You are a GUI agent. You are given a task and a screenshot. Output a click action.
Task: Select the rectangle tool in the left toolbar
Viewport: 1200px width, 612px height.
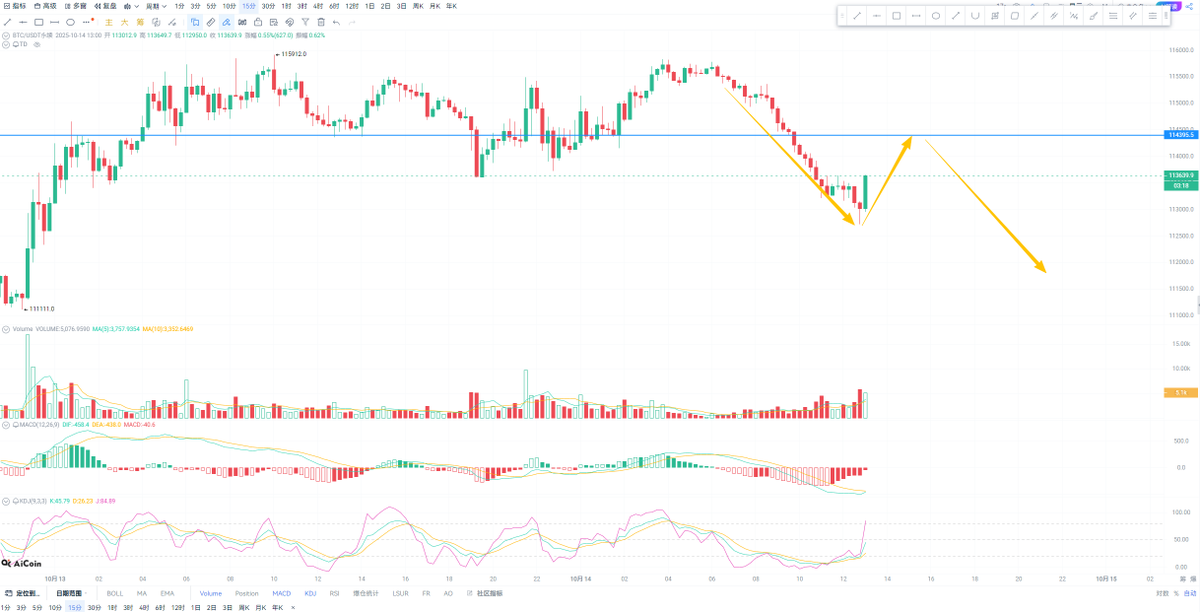pyautogui.click(x=39, y=22)
